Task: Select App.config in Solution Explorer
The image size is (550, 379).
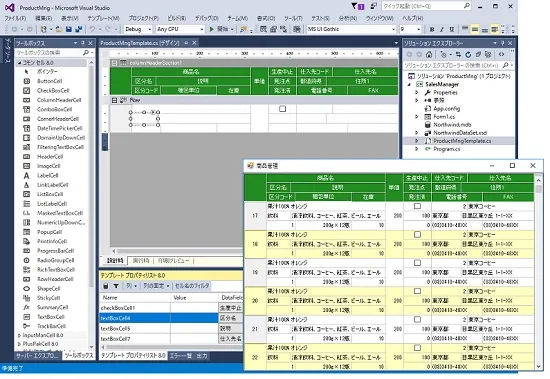Action: (446, 109)
